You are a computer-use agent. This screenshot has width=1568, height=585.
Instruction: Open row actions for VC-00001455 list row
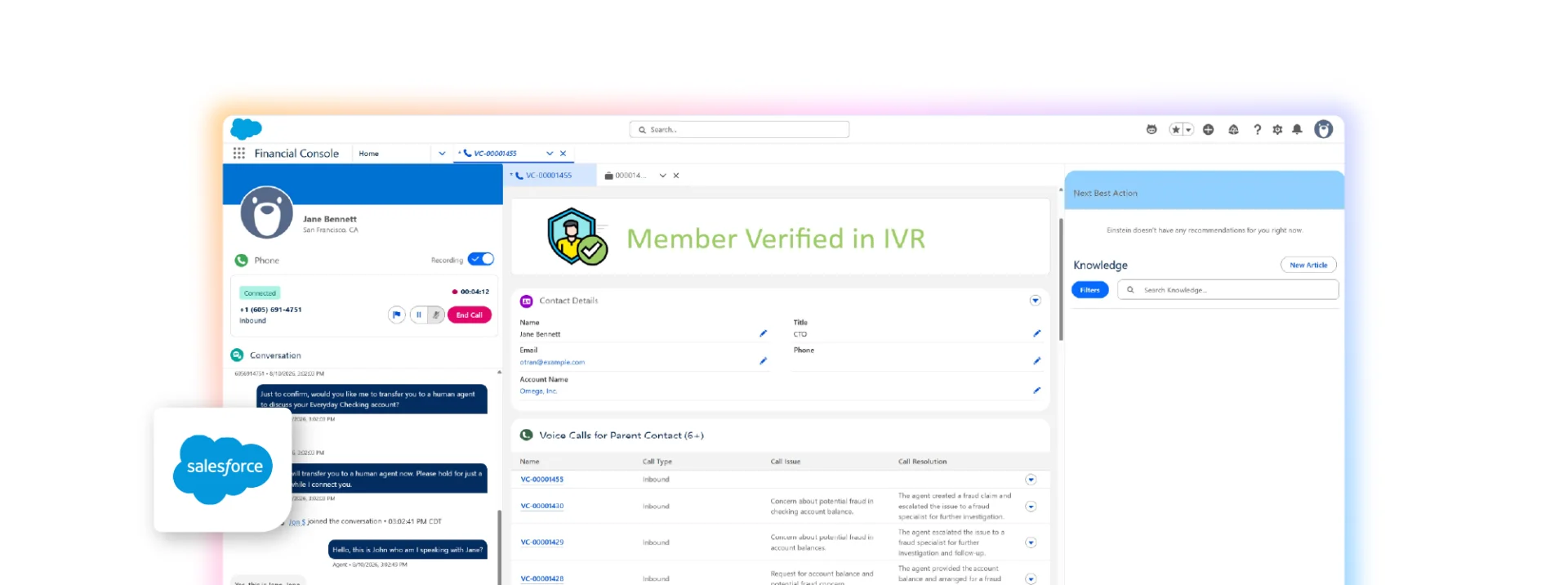pyautogui.click(x=1031, y=480)
